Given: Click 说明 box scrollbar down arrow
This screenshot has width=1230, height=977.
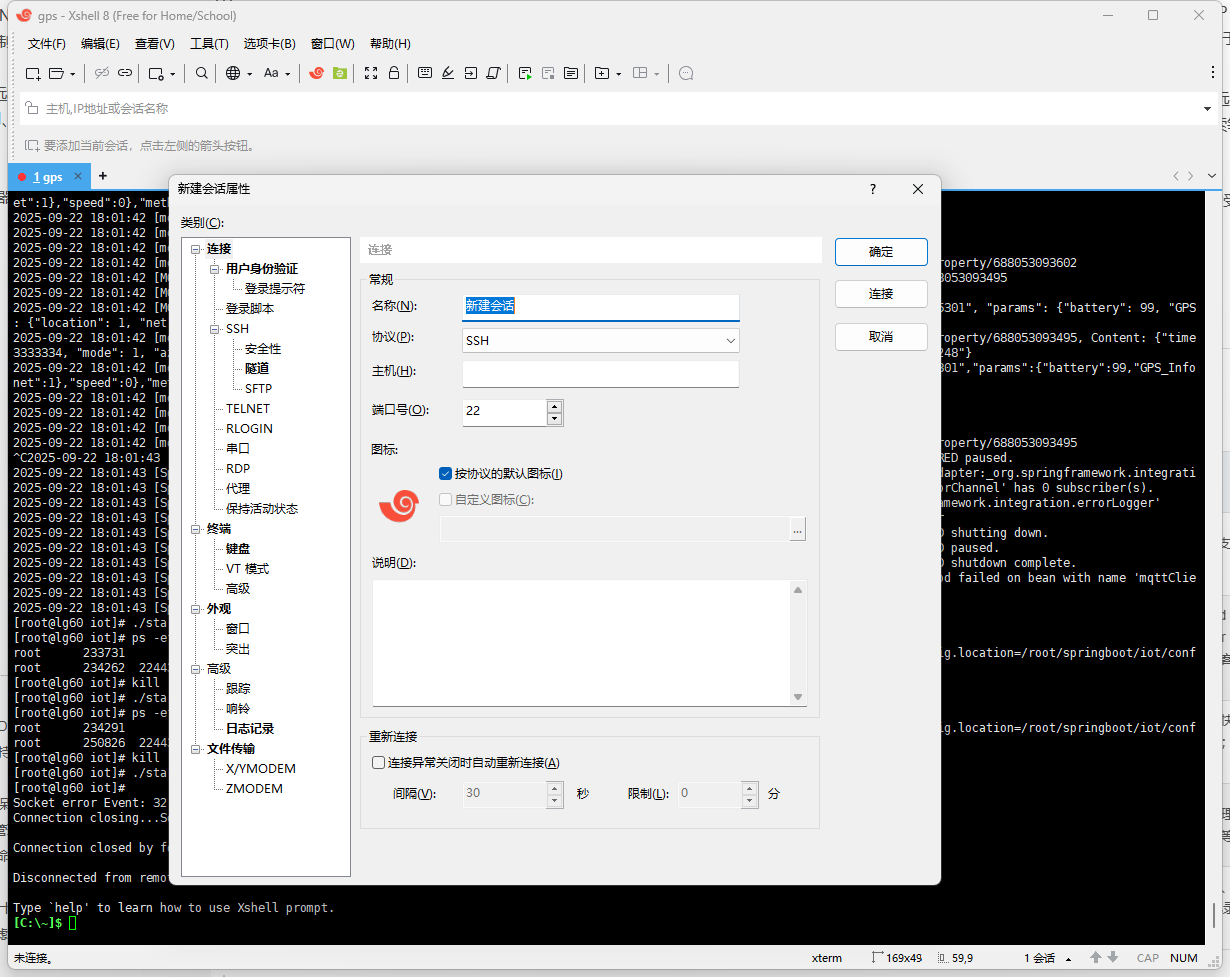Looking at the screenshot, I should [x=798, y=697].
